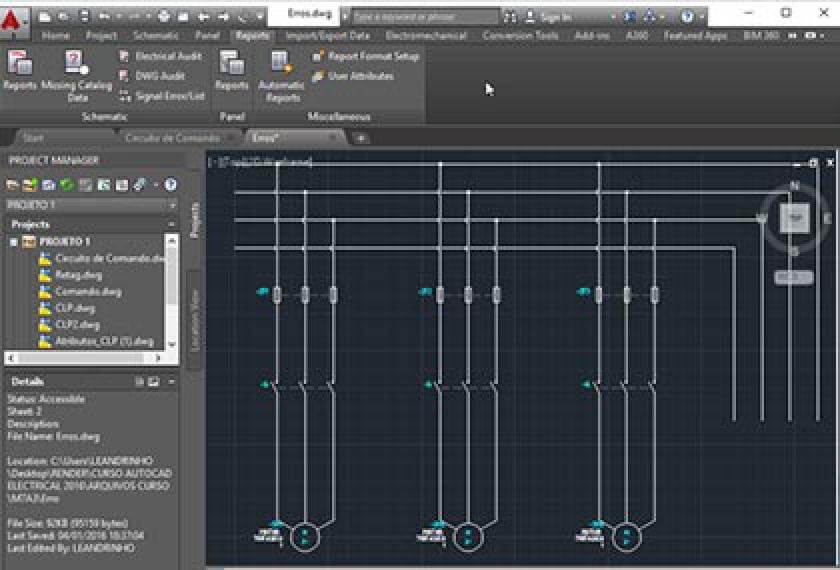This screenshot has width=840, height=570.
Task: Click the ViewCube TOP face
Action: pos(794,218)
